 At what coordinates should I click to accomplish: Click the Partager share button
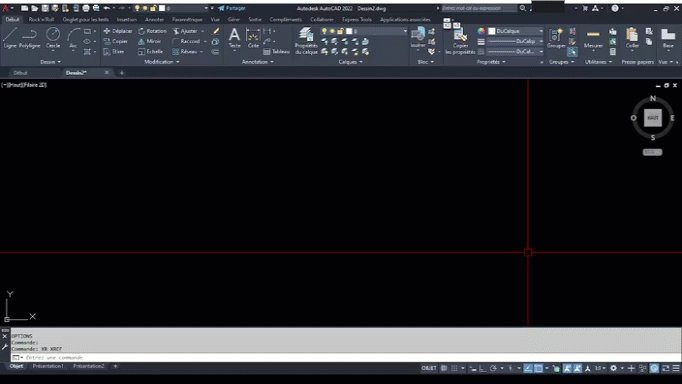232,8
